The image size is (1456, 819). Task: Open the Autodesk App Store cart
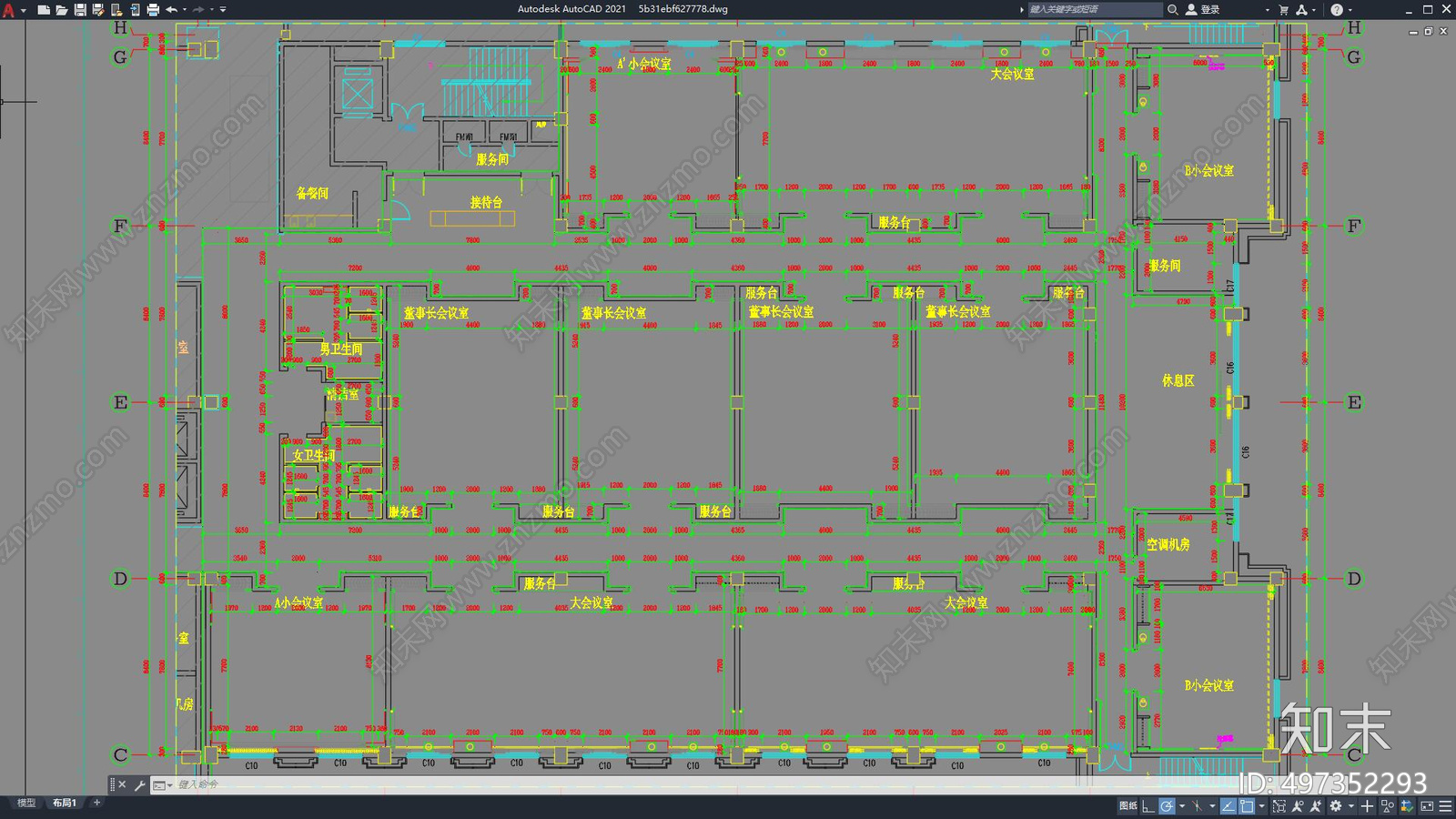(x=1284, y=9)
